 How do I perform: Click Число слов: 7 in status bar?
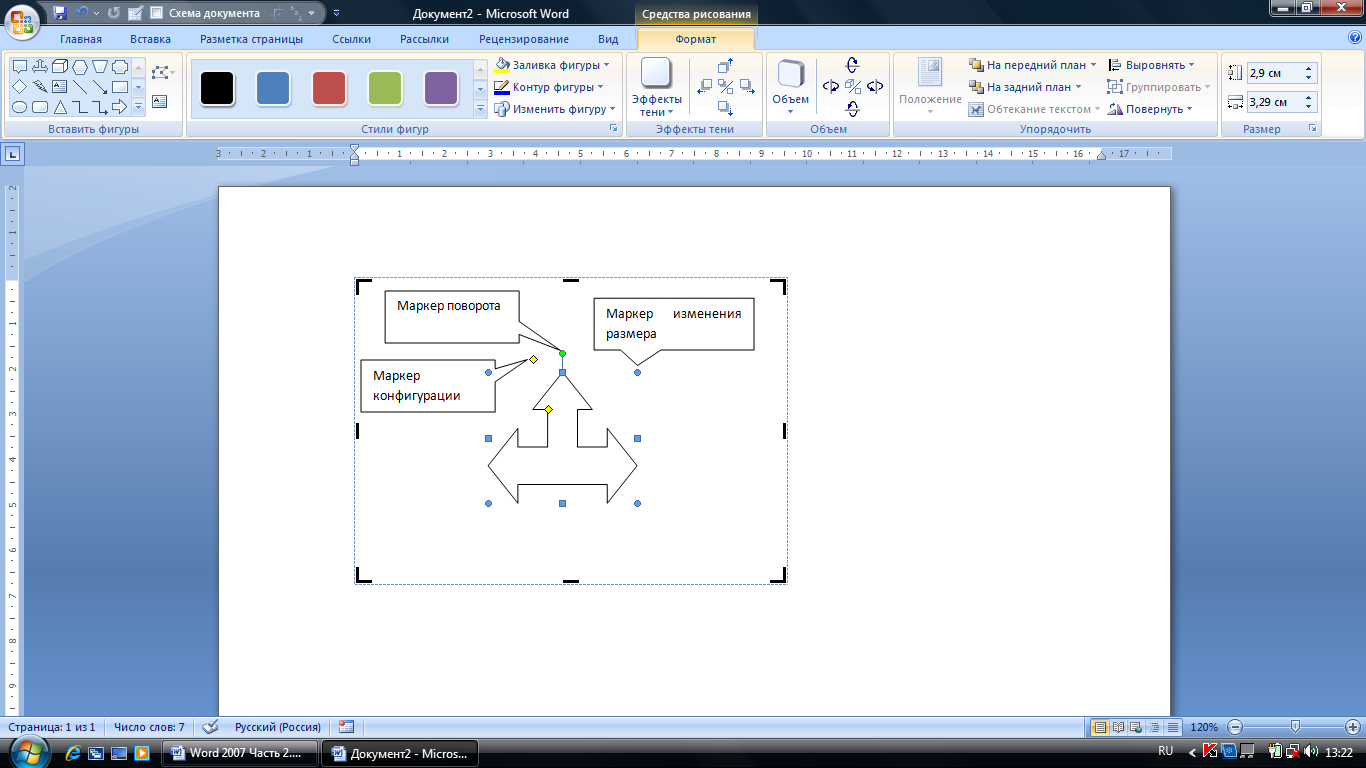point(149,727)
